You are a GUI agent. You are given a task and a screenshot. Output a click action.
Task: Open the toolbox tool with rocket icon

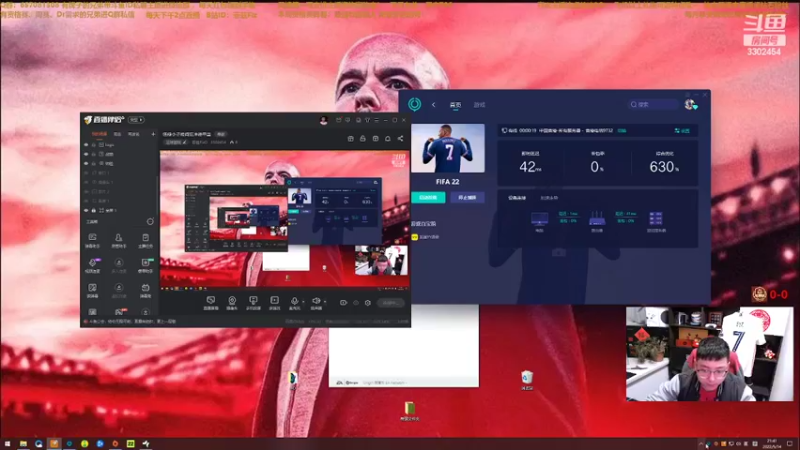92,265
